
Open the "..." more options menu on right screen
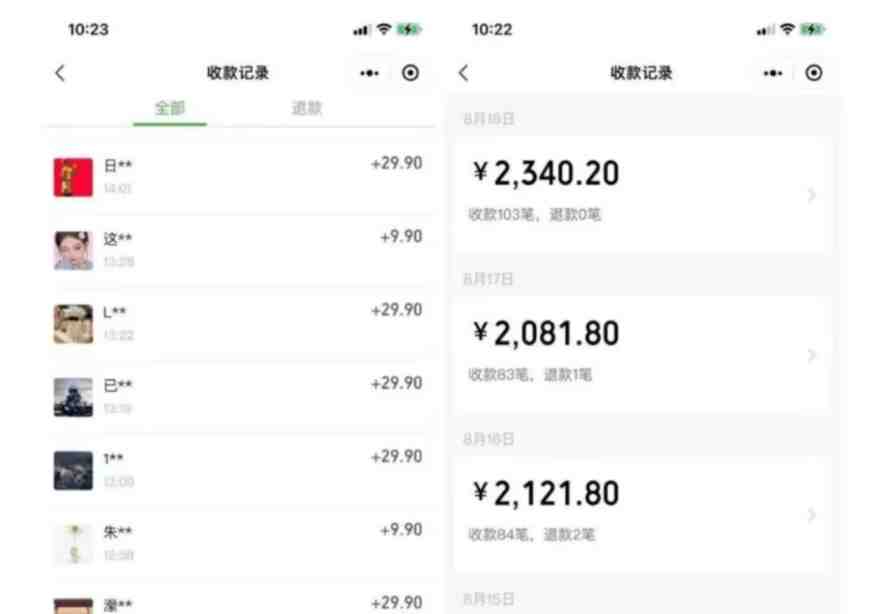point(772,72)
